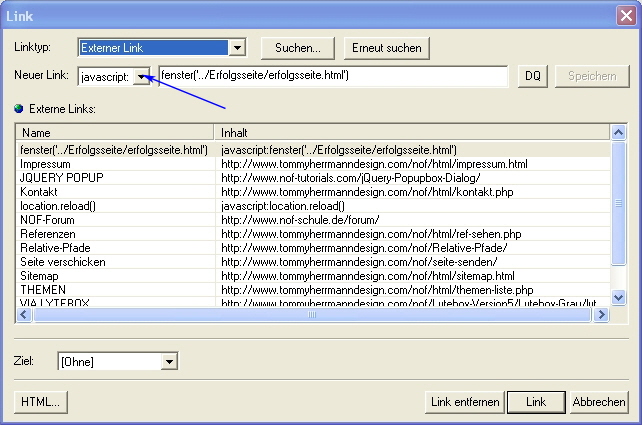Viewport: 642px width, 425px height.
Task: Close the Link dialog window
Action: (x=625, y=13)
